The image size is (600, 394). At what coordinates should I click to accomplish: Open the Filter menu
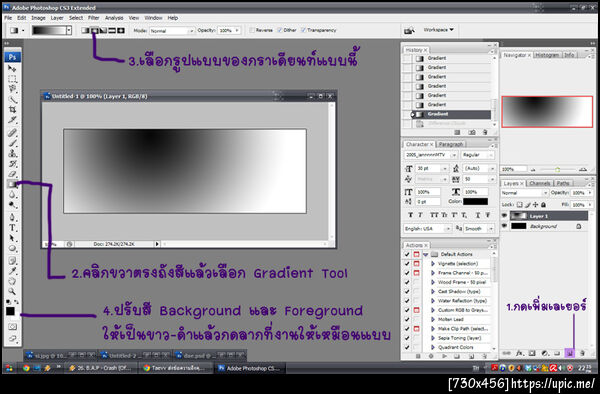pos(93,18)
